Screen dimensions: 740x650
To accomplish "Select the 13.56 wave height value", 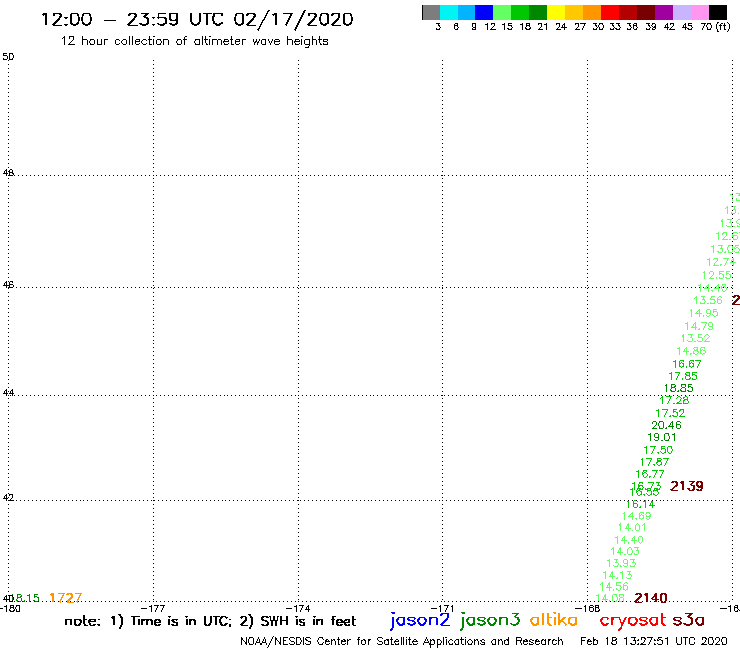I will 707,301.
